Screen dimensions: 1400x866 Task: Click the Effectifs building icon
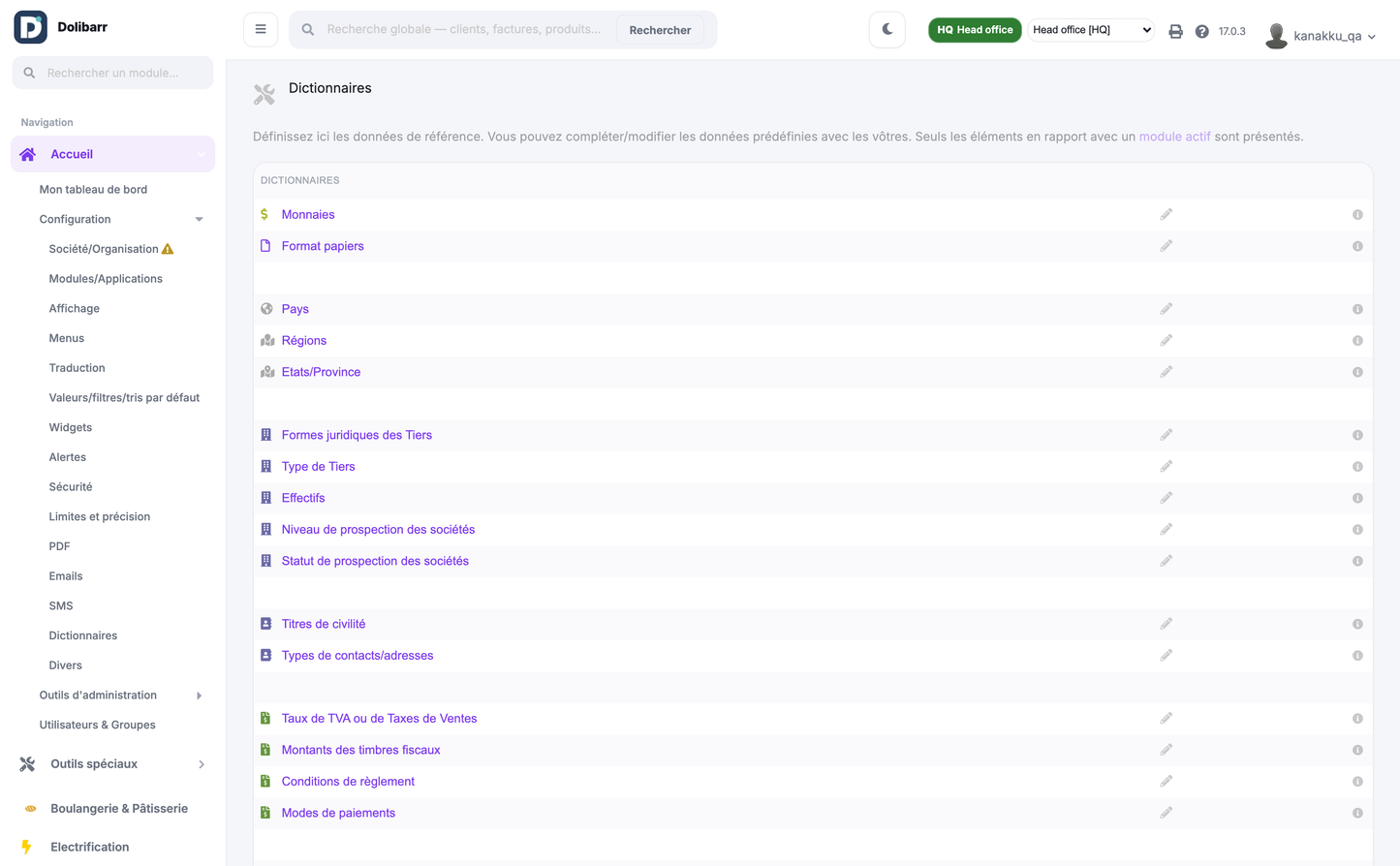click(266, 498)
